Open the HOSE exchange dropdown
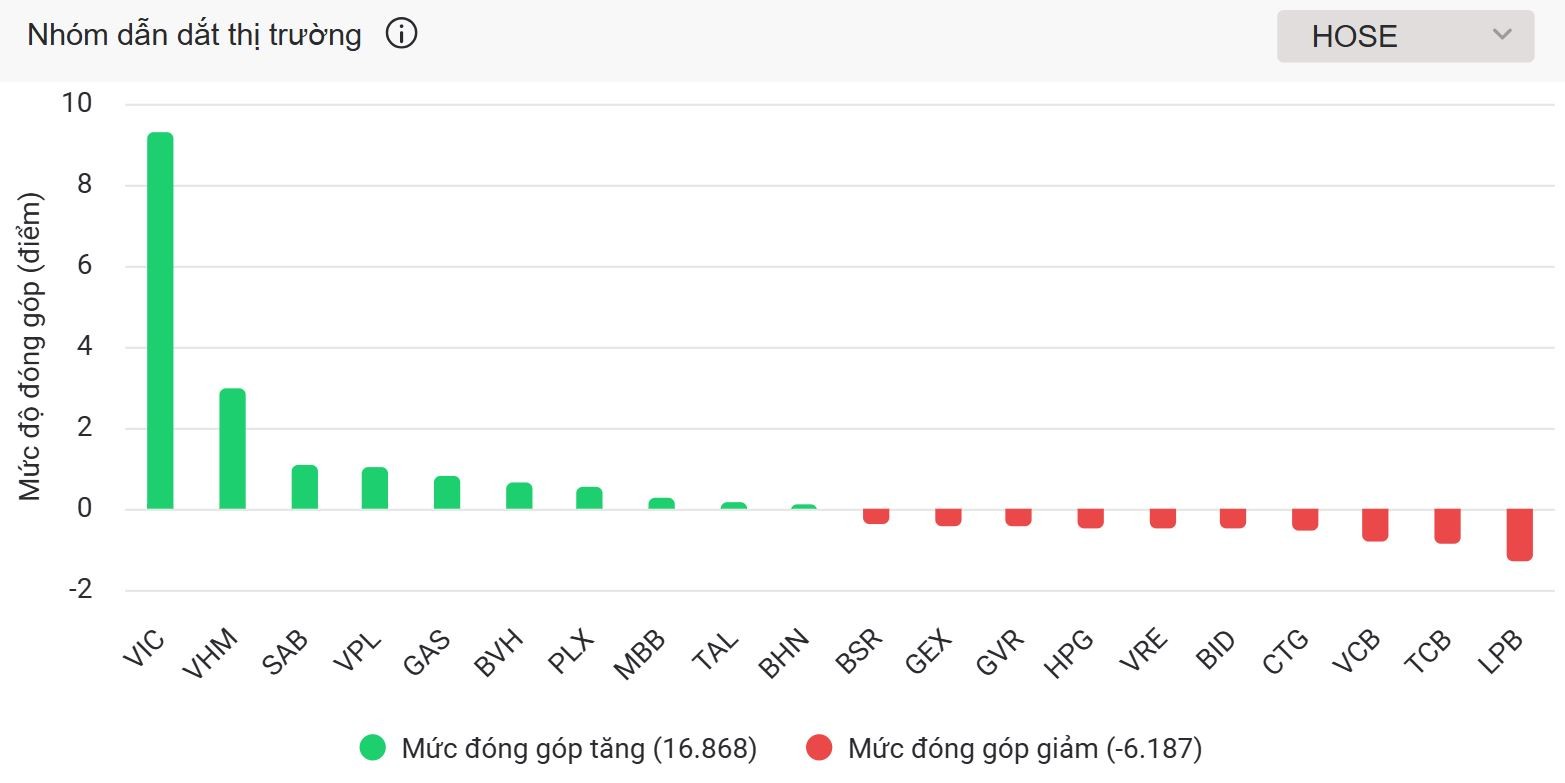The image size is (1565, 783). pyautogui.click(x=1404, y=36)
